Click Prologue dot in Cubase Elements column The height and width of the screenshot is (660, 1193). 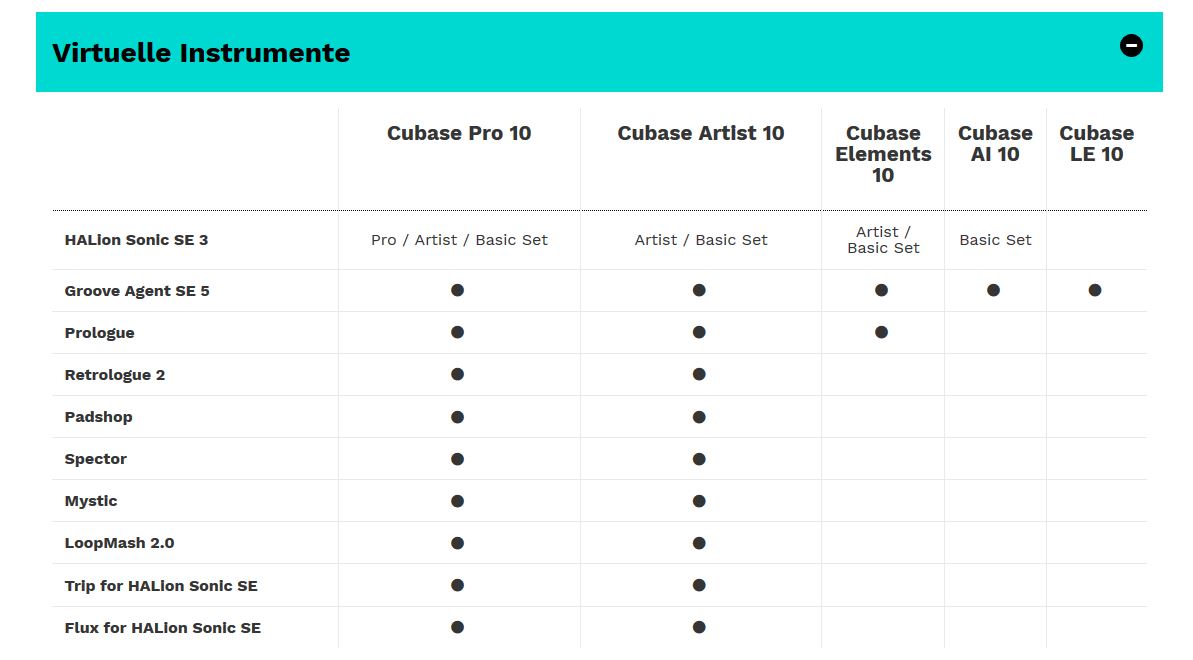[x=881, y=332]
